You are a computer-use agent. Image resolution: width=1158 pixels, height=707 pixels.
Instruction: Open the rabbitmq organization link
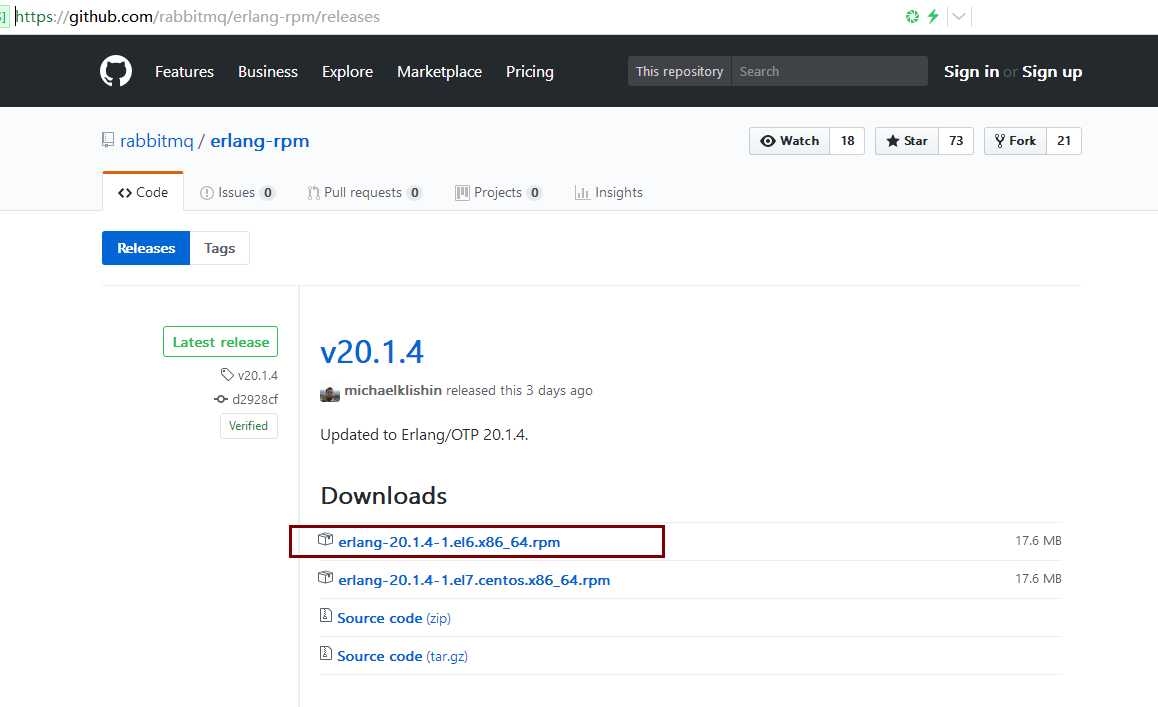[x=157, y=140]
